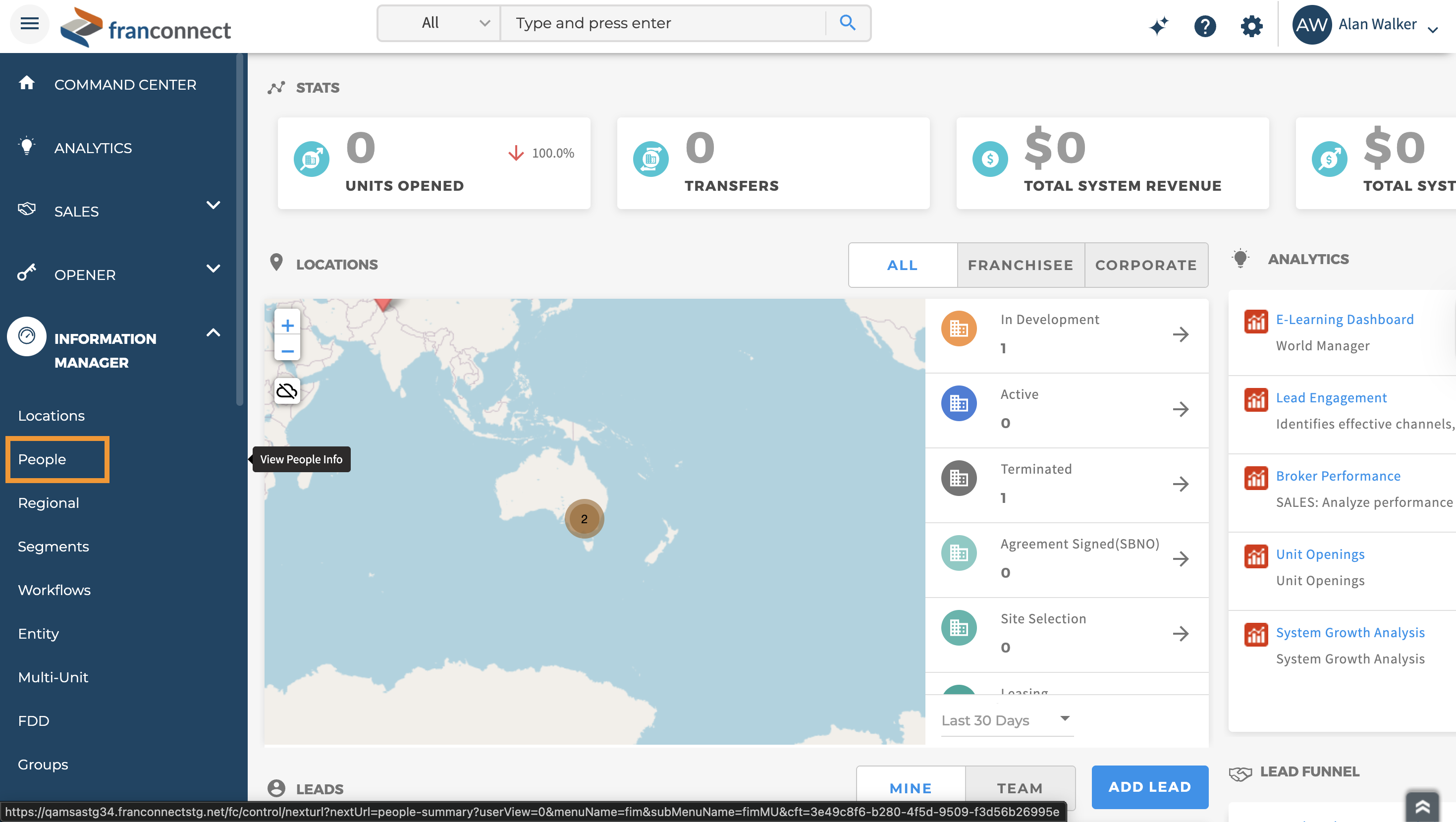Open the AI sparkle assistant icon
The image size is (1456, 822).
tap(1159, 25)
